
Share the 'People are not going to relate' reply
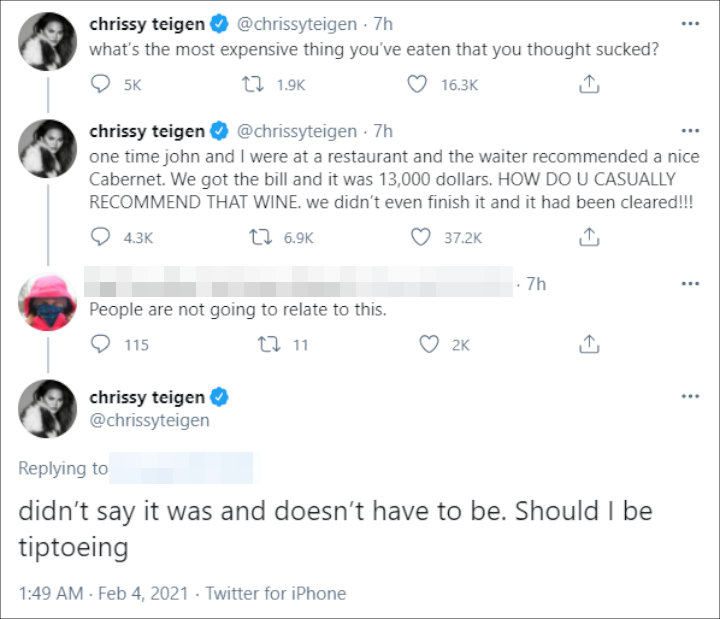click(589, 344)
